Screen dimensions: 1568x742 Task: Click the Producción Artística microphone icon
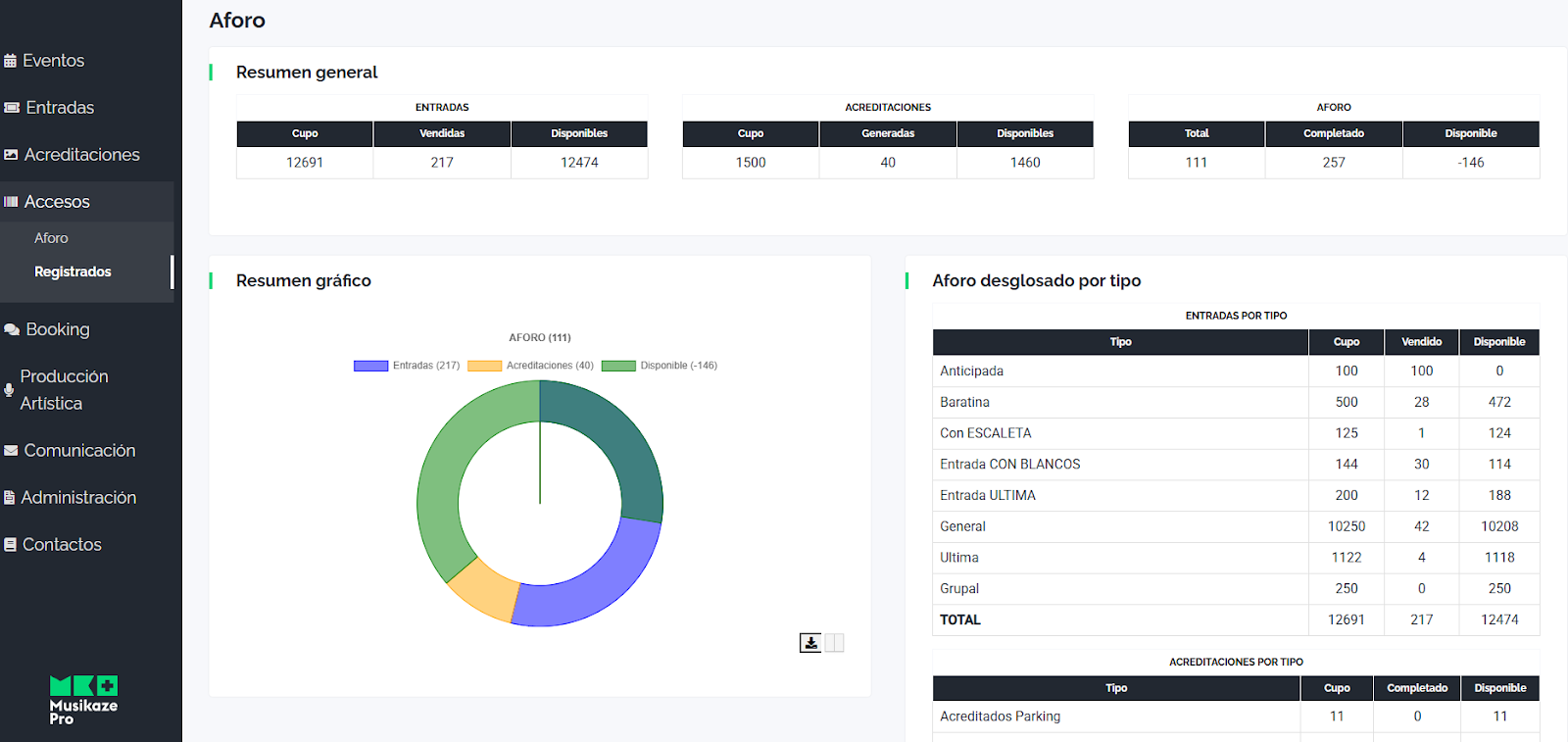click(9, 390)
